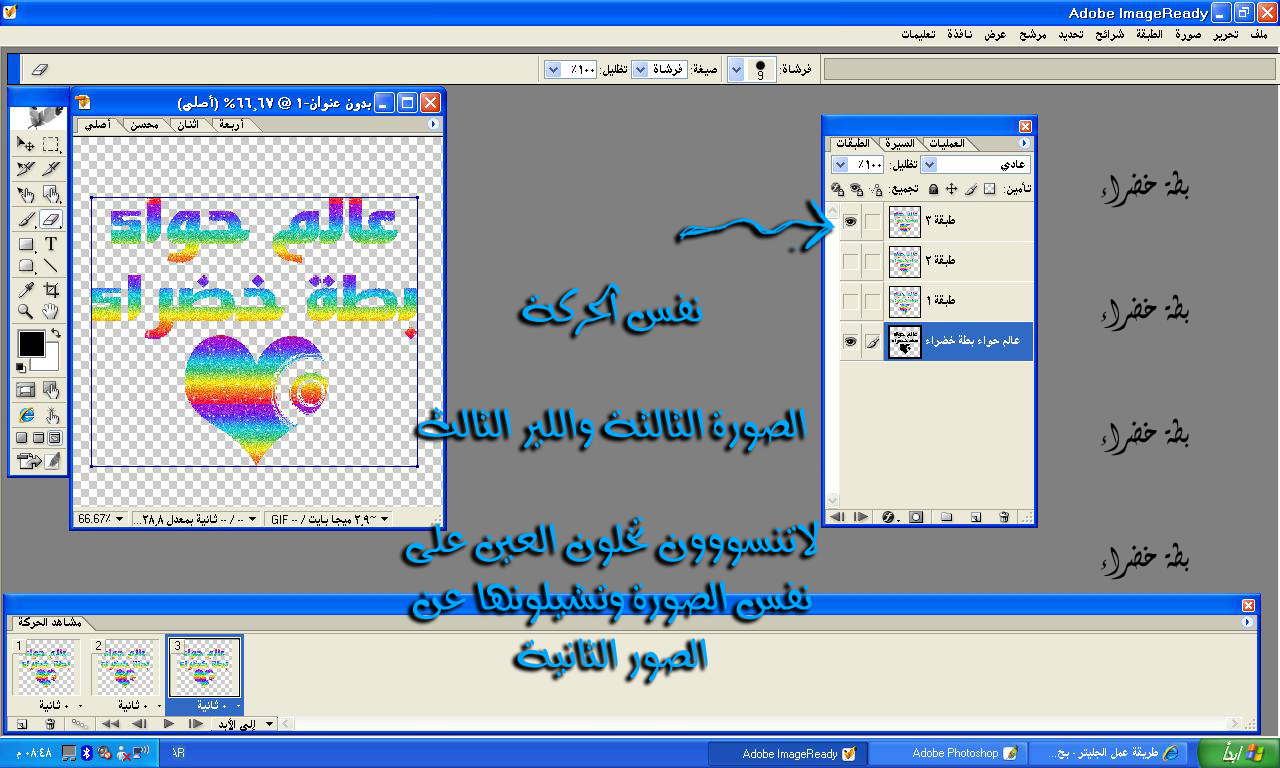Choose the Zoom magnifier tool
The image size is (1280, 768).
(x=27, y=312)
